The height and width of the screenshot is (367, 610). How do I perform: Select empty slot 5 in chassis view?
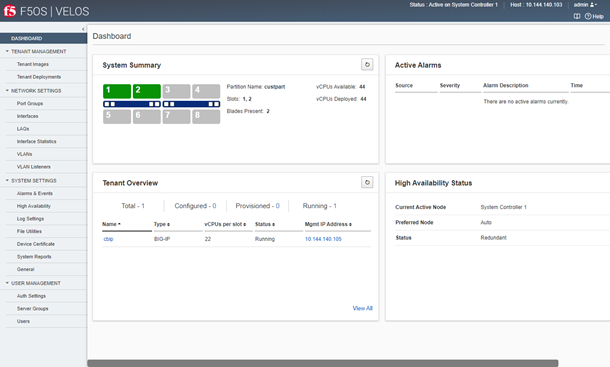point(117,116)
